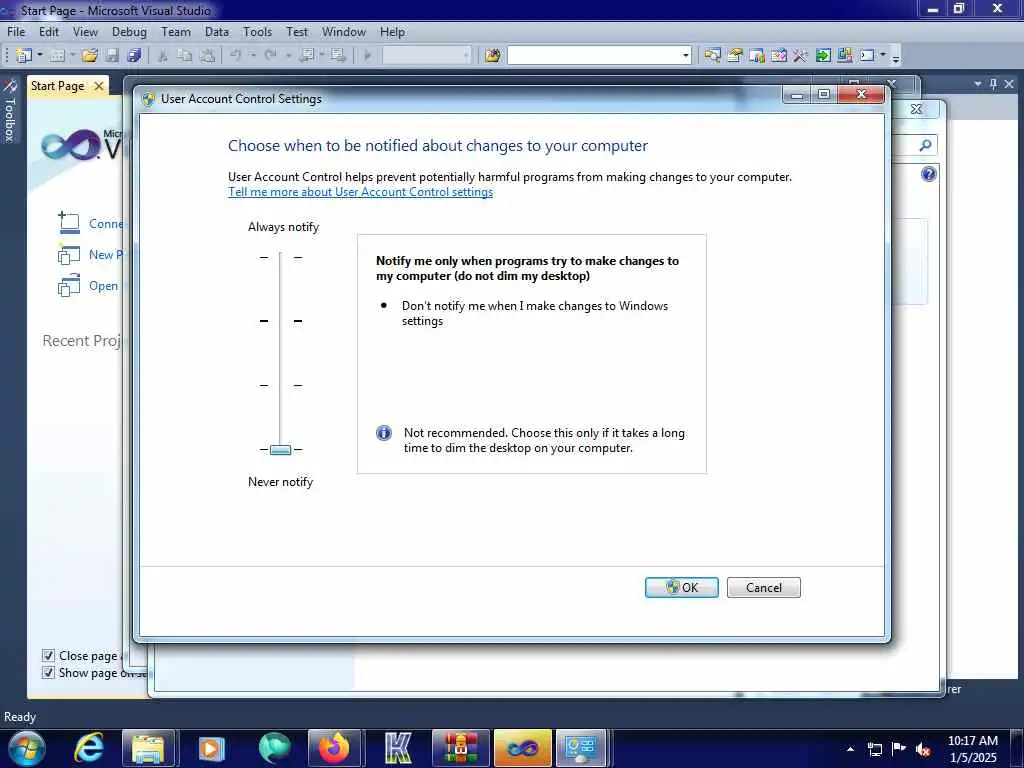1024x768 pixels.
Task: Click the UAC notification slider thumb
Action: click(280, 449)
